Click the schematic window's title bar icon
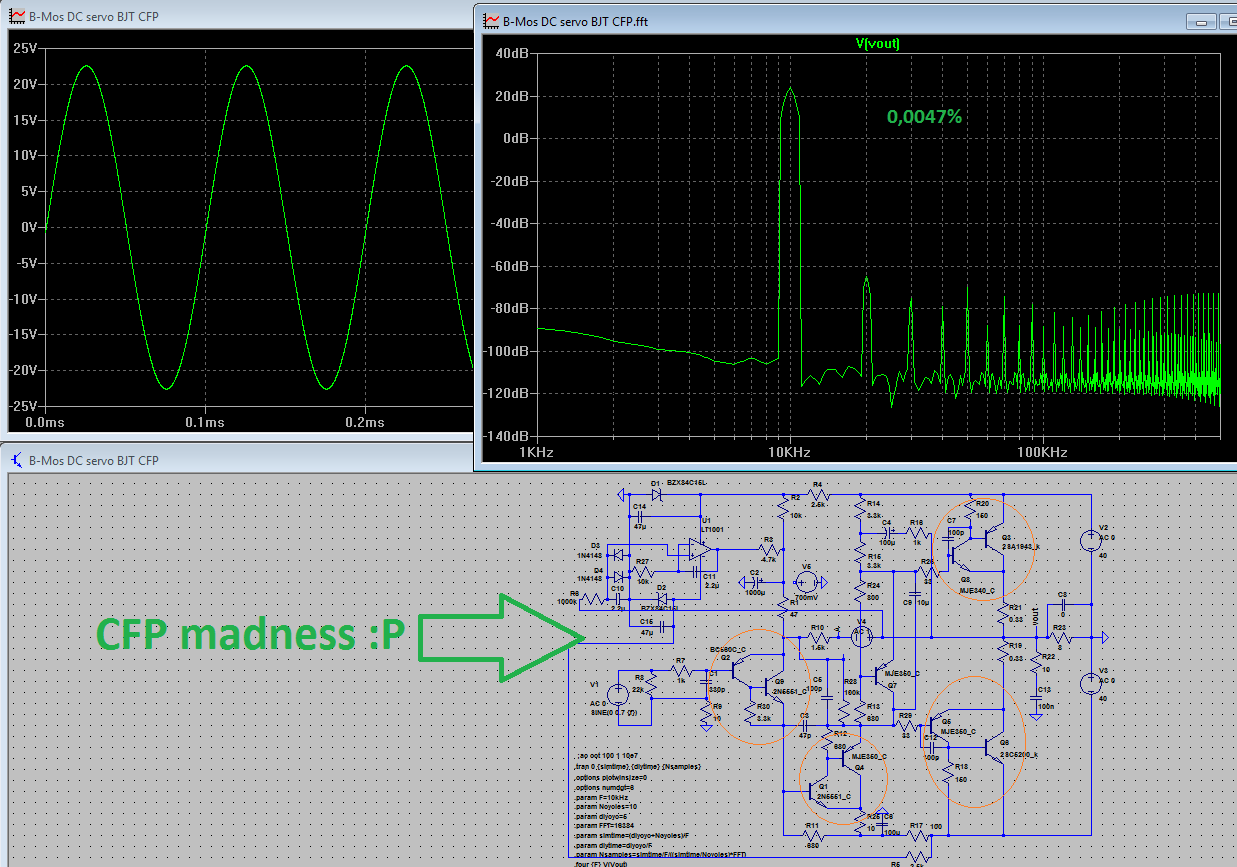 (x=17, y=461)
